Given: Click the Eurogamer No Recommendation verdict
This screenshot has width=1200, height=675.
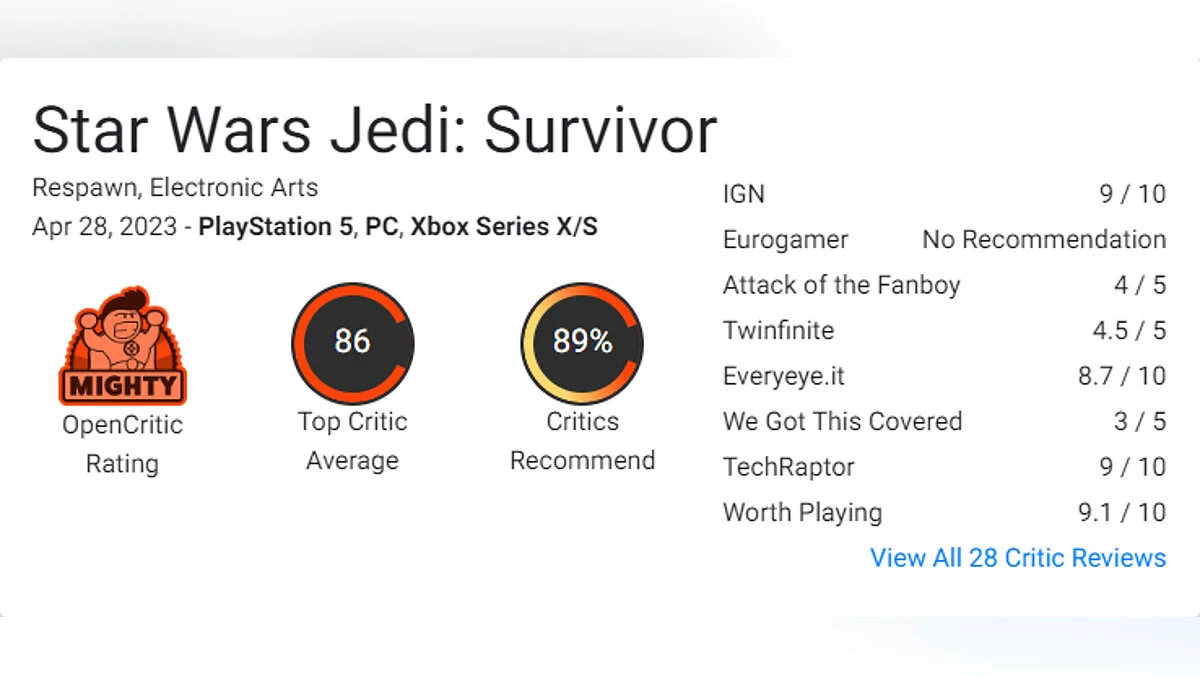Looking at the screenshot, I should [1044, 240].
